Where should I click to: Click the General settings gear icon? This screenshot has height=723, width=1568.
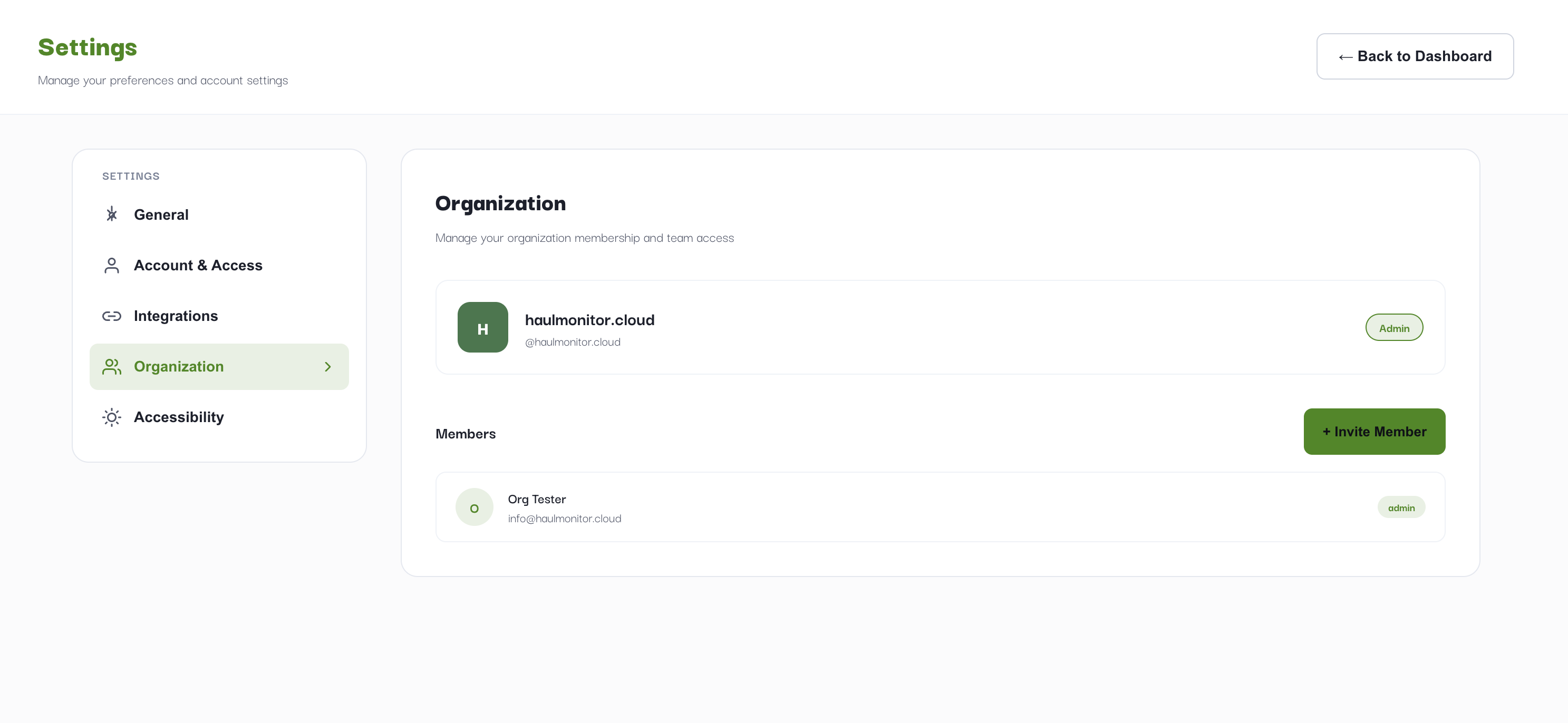coord(111,214)
